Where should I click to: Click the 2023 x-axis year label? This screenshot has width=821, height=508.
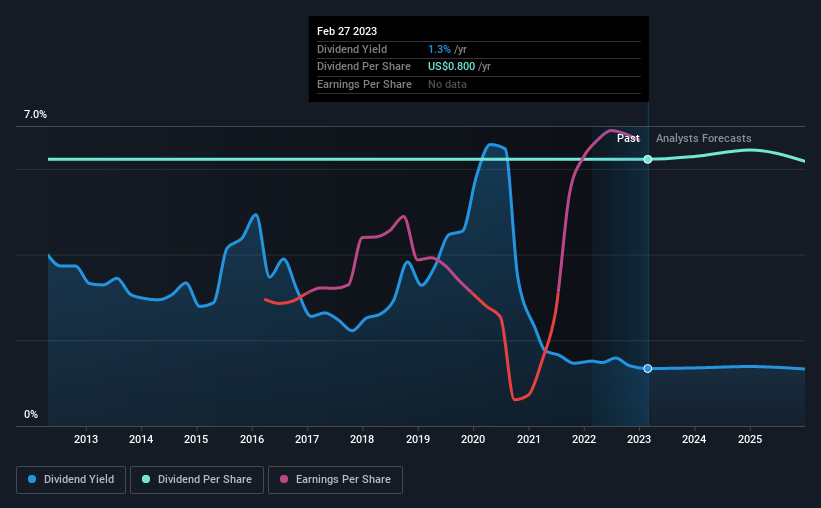click(x=639, y=439)
